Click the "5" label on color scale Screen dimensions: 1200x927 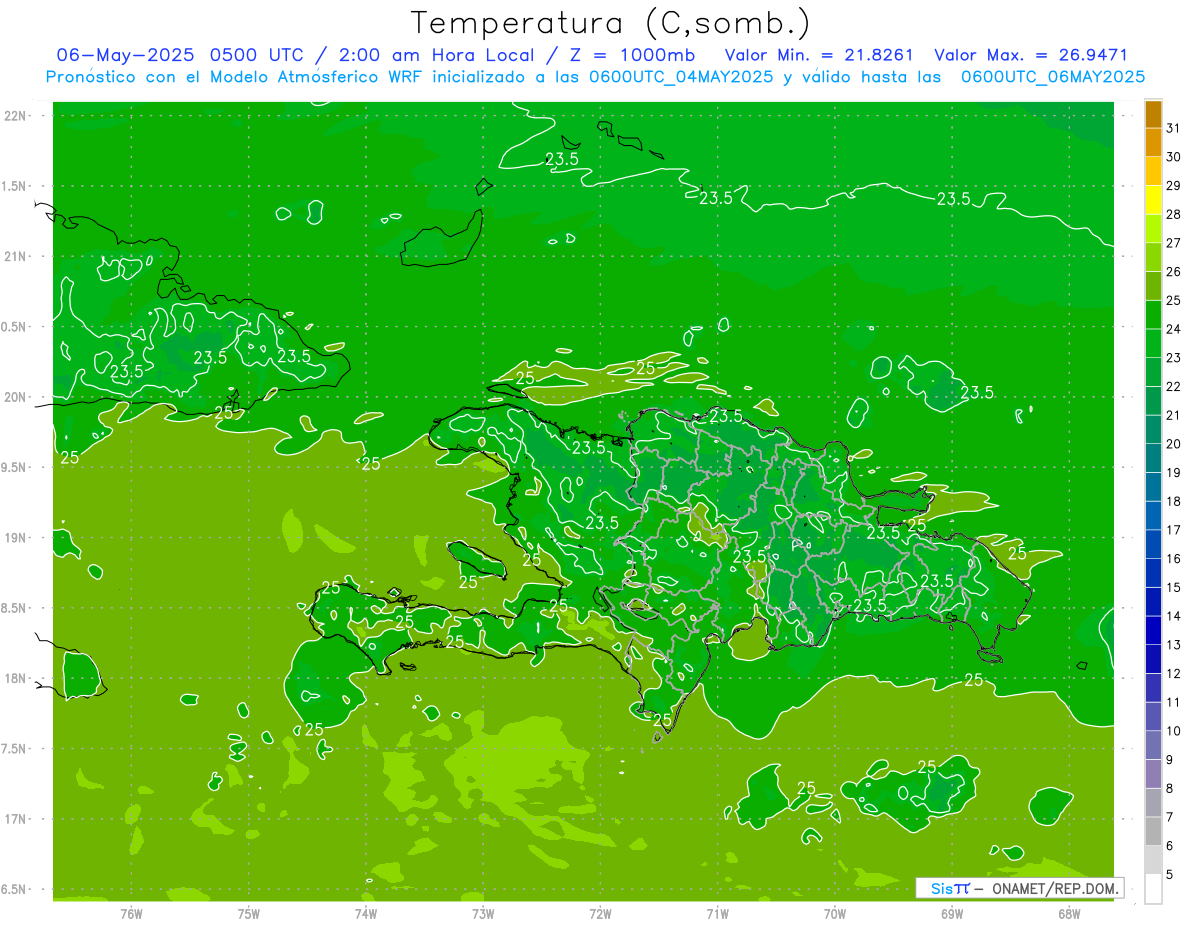(1170, 874)
